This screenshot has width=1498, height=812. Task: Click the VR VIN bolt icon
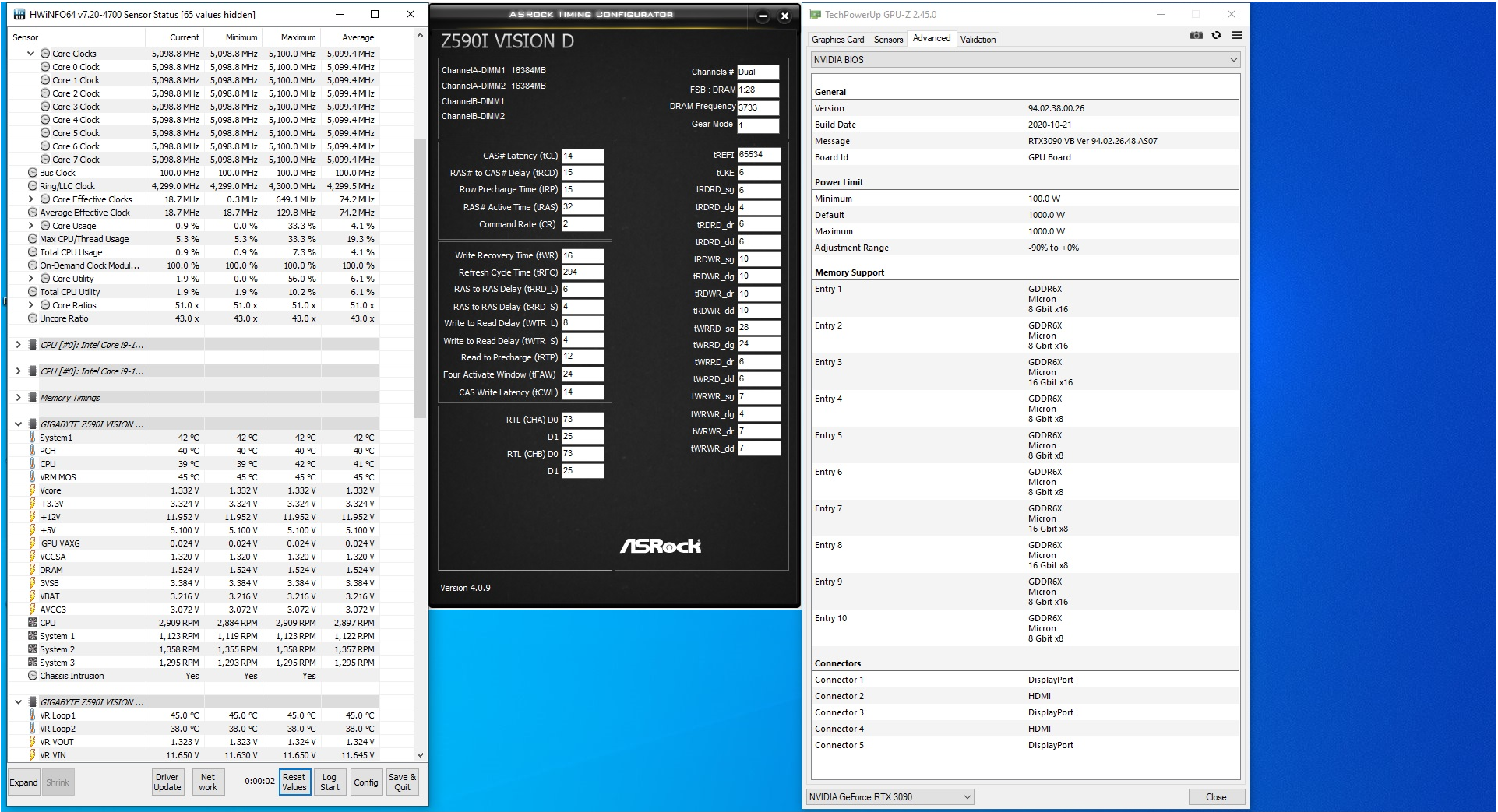click(33, 755)
